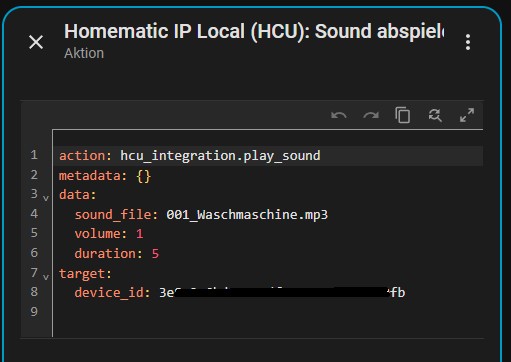The height and width of the screenshot is (362, 511).
Task: Collapse the data block fold arrow
Action: pyautogui.click(x=46, y=198)
